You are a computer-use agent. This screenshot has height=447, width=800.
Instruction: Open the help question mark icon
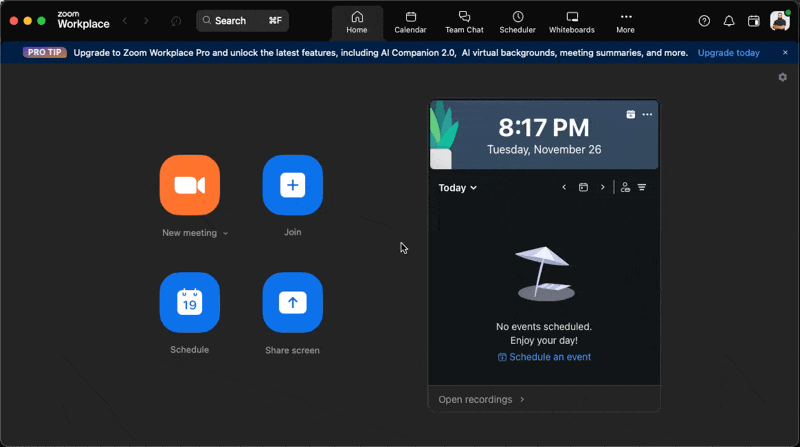click(704, 21)
